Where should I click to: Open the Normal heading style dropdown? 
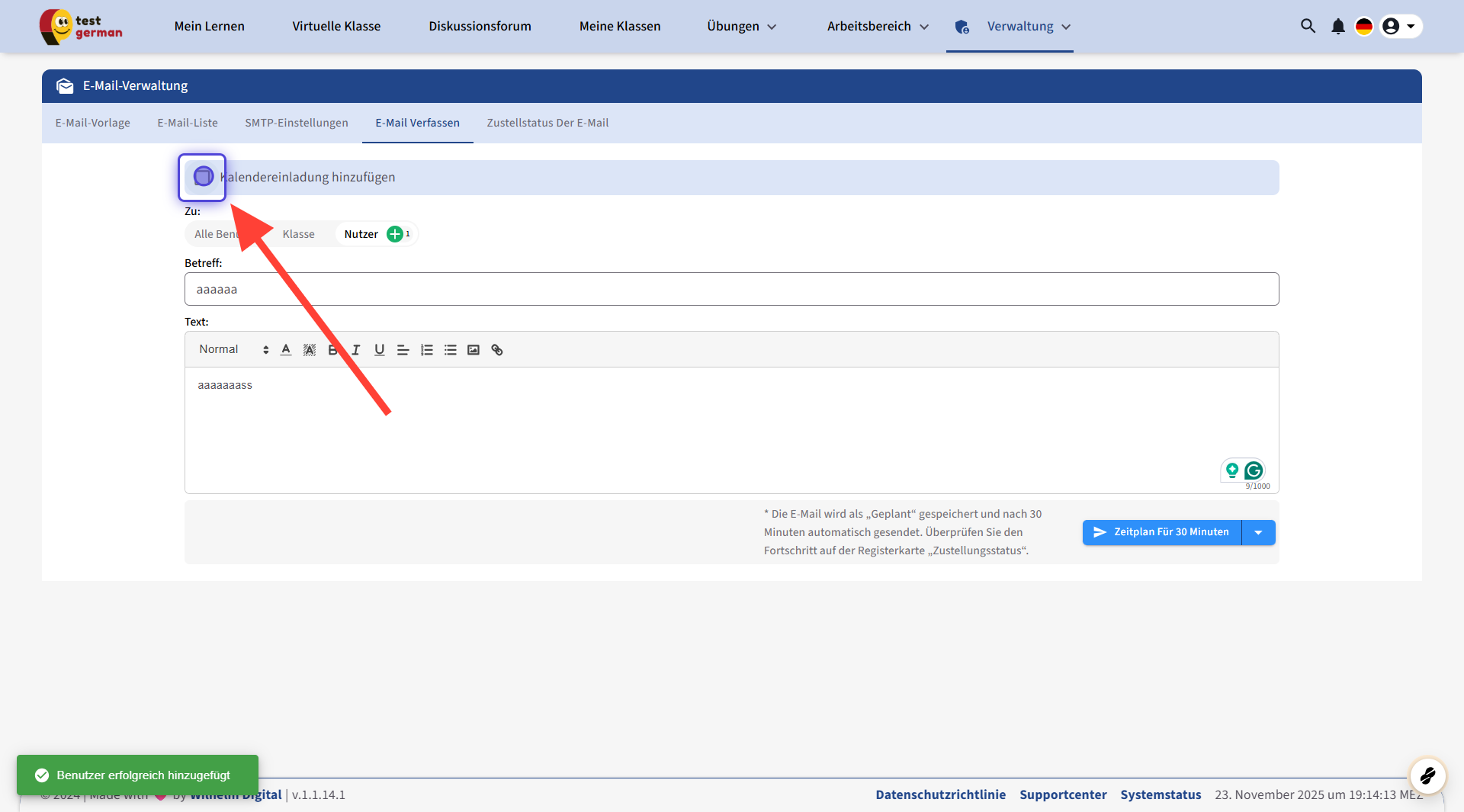pos(233,349)
